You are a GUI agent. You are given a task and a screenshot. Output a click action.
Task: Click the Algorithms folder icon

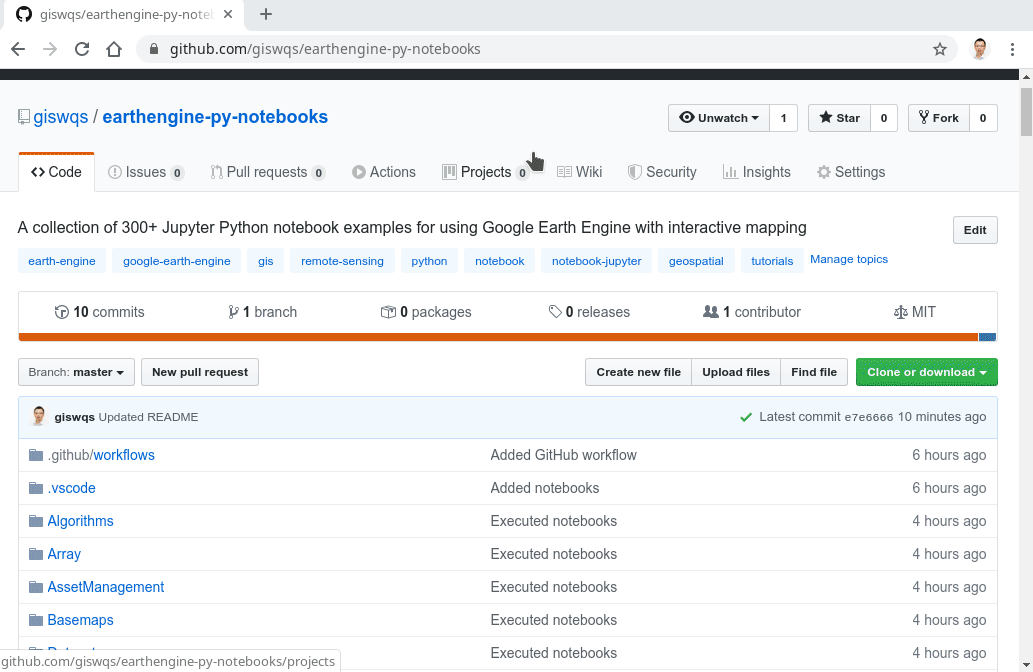(36, 521)
